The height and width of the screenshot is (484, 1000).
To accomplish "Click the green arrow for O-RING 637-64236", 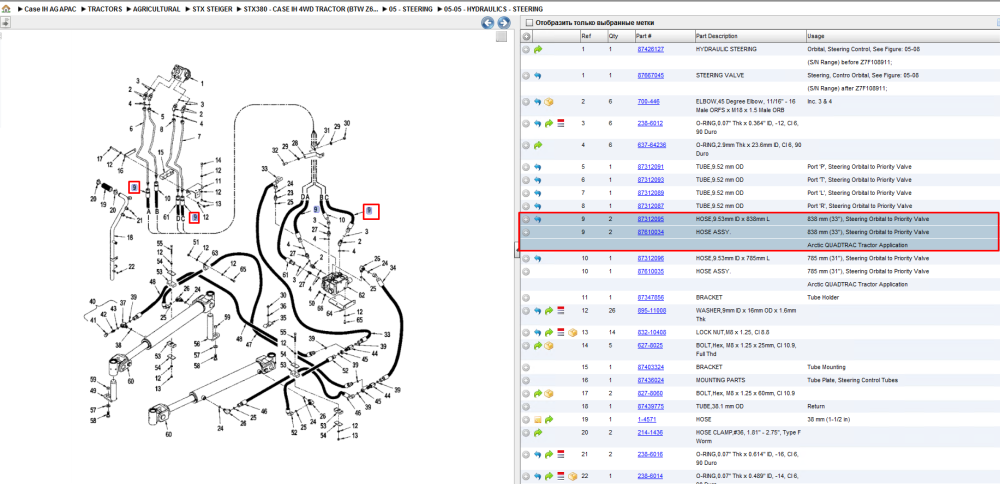I will click(x=538, y=145).
